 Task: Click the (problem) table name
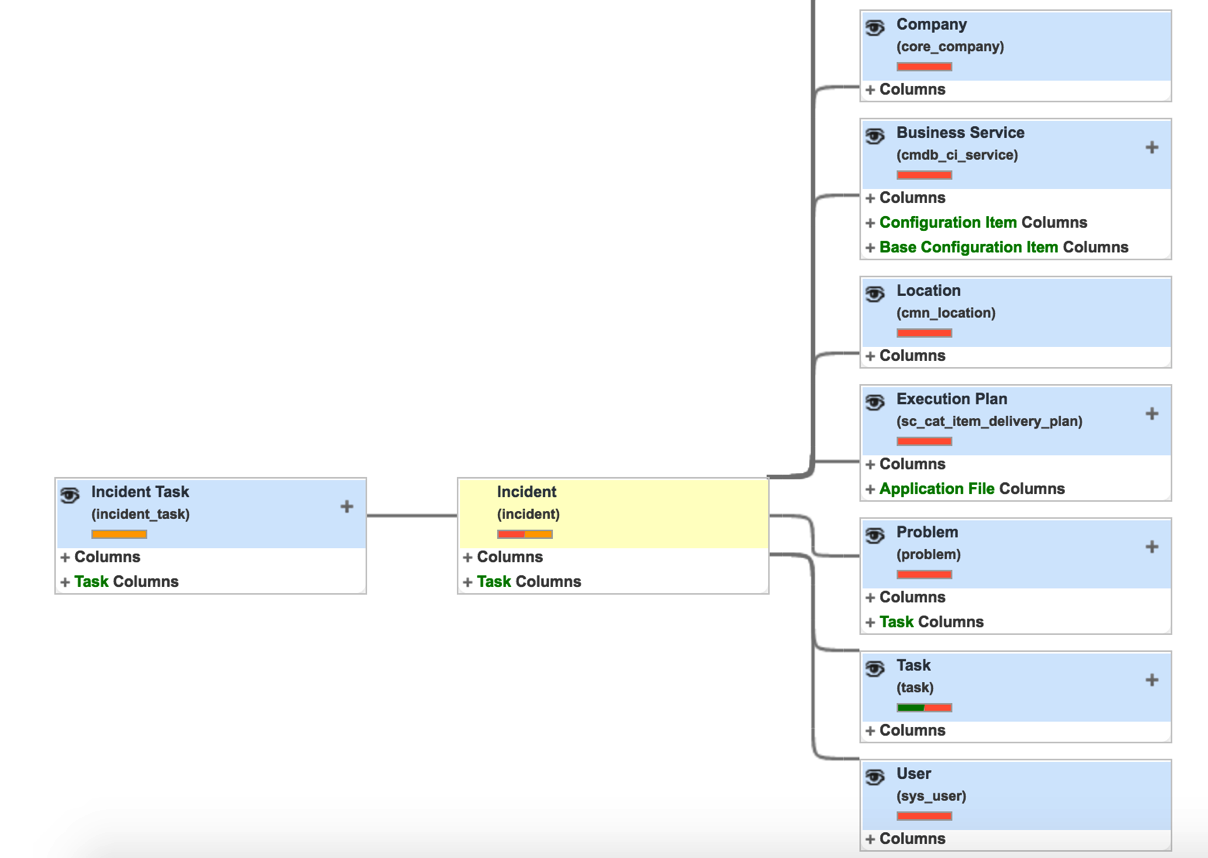pos(929,555)
